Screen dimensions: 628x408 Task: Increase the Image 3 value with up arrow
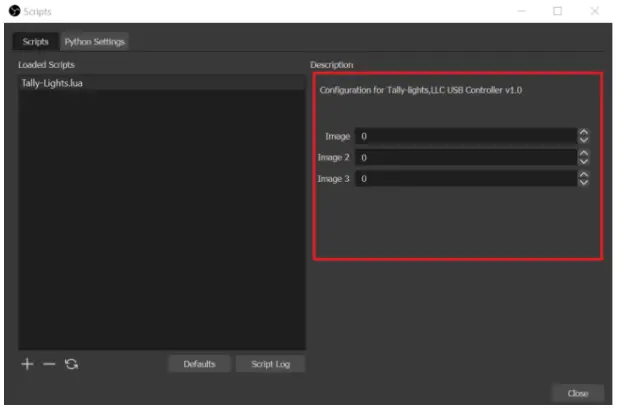point(584,175)
